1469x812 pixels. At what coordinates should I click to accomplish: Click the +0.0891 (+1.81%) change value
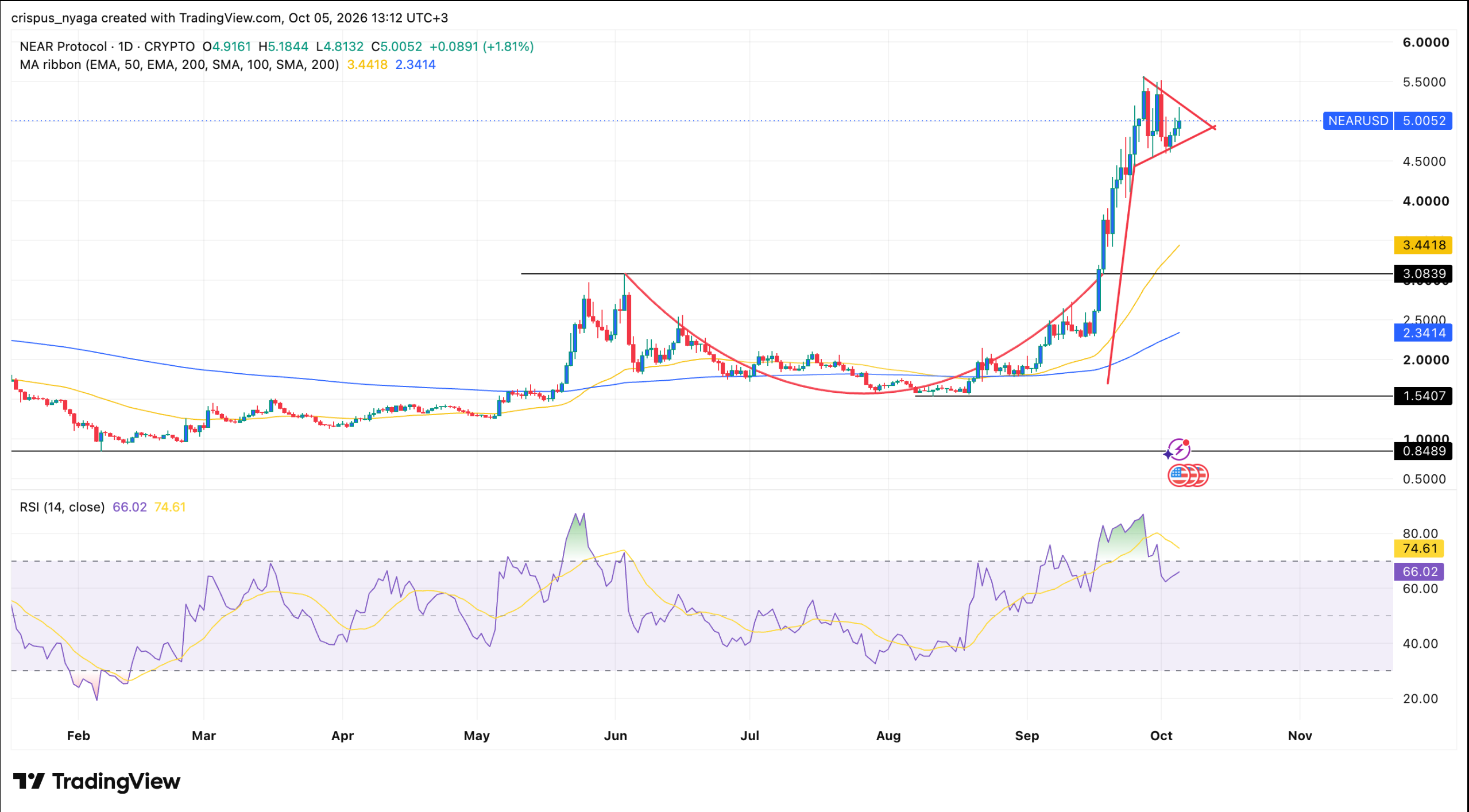[x=481, y=47]
